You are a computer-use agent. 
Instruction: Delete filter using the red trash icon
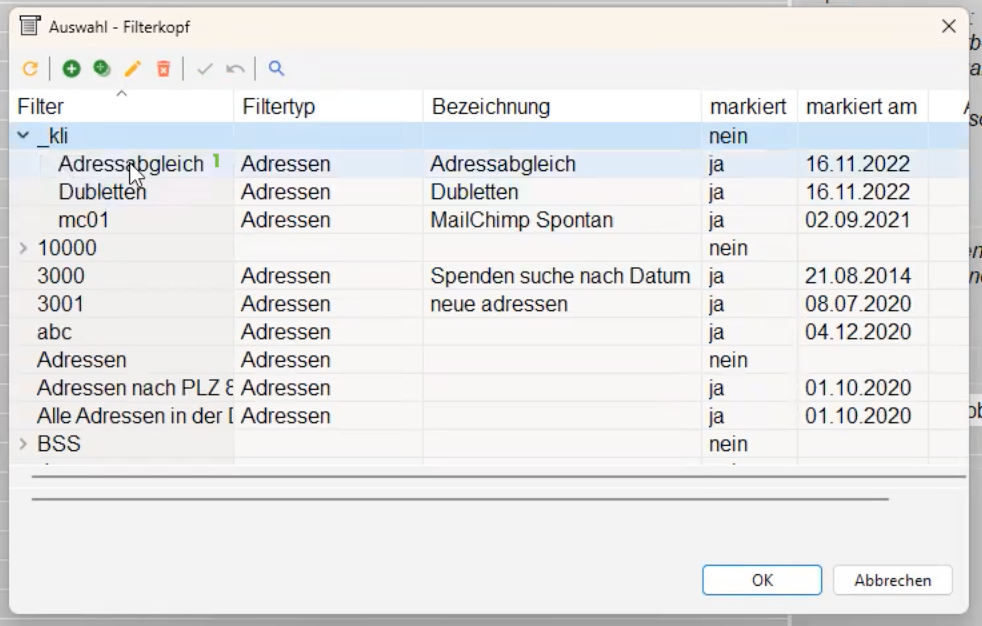pyautogui.click(x=163, y=69)
